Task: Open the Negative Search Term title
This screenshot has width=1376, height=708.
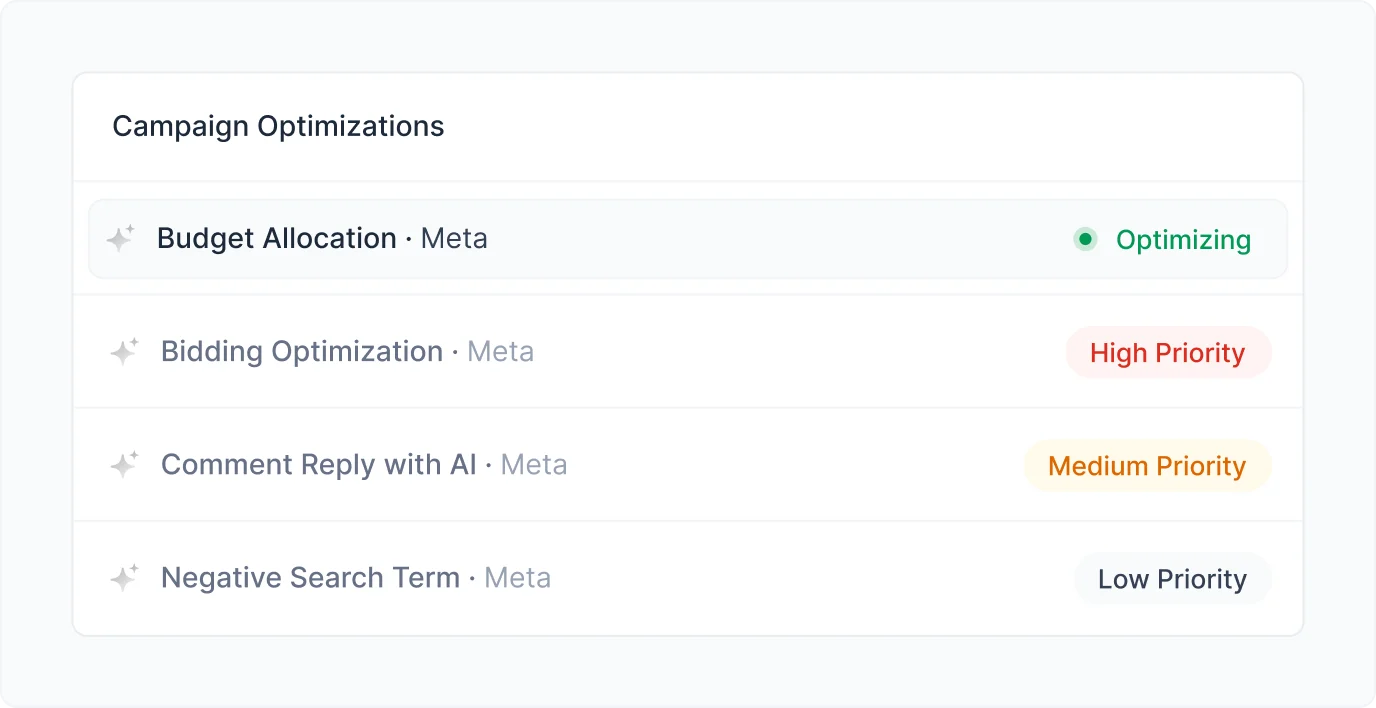Action: point(310,578)
